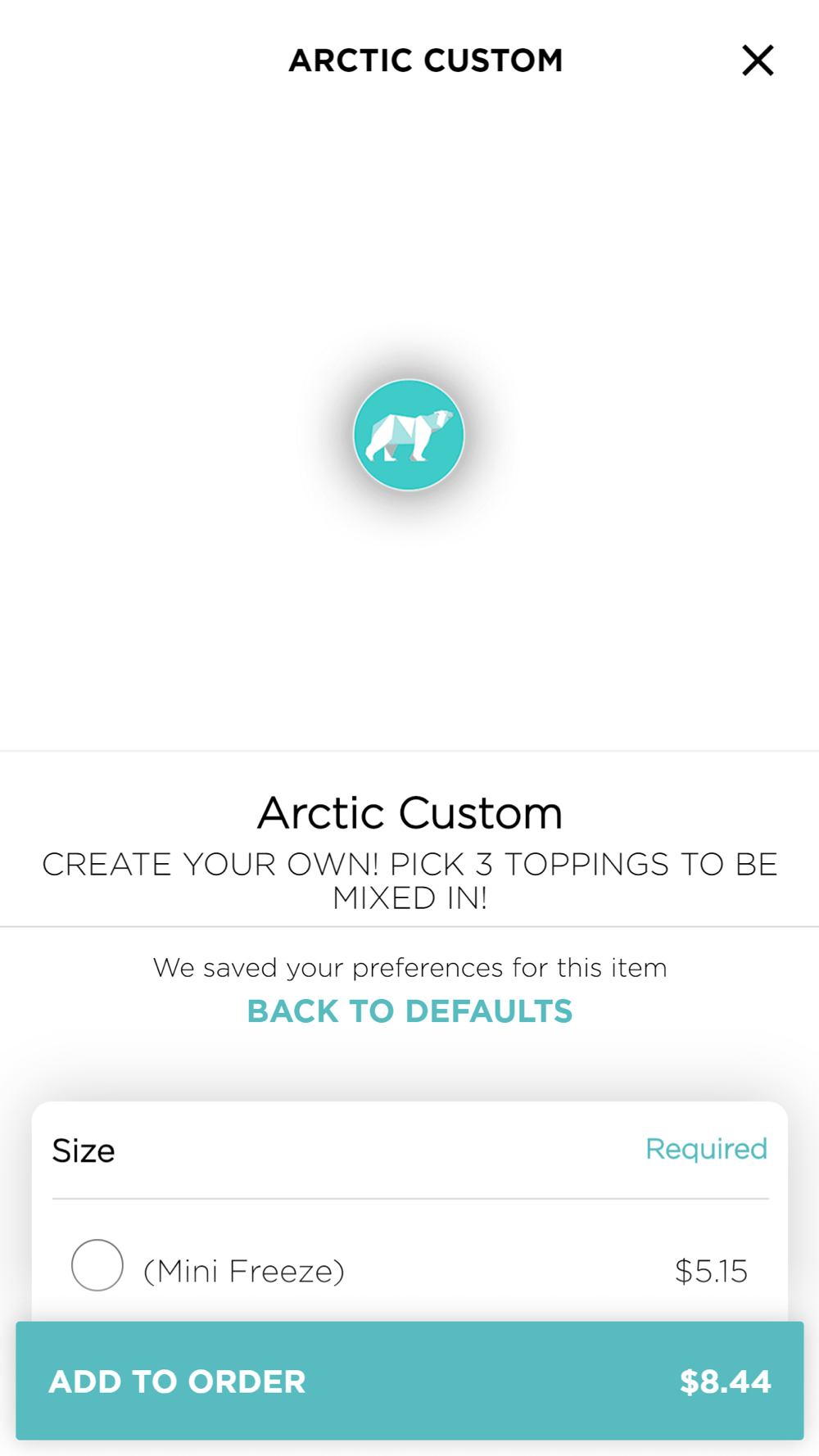Tap the Size options card header row
The width and height of the screenshot is (819, 1456).
point(409,1150)
